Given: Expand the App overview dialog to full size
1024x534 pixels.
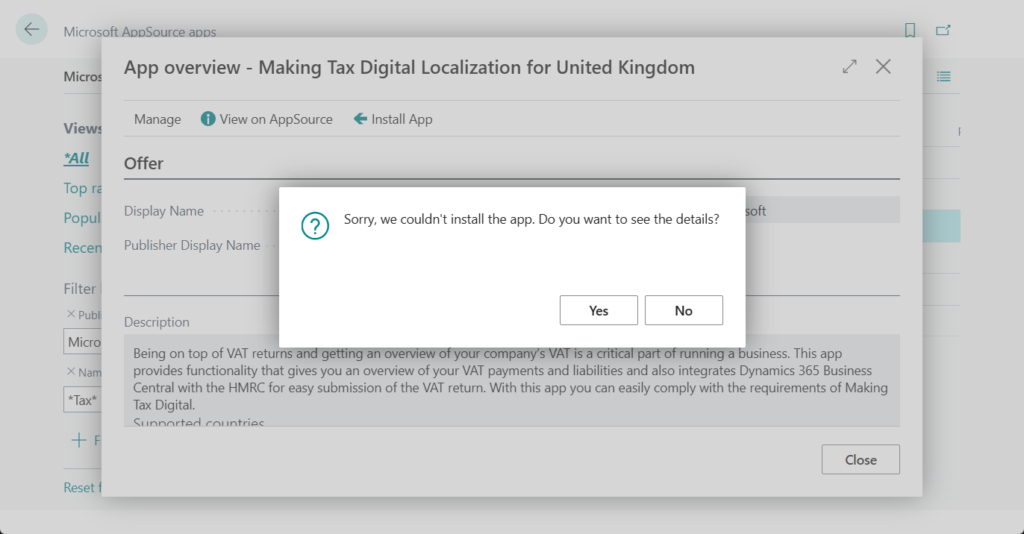Looking at the screenshot, I should point(849,67).
